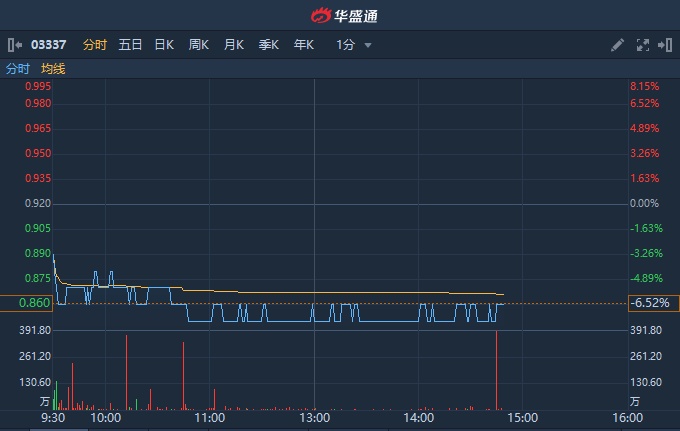Click the 14:00 time axis label

(x=418, y=418)
